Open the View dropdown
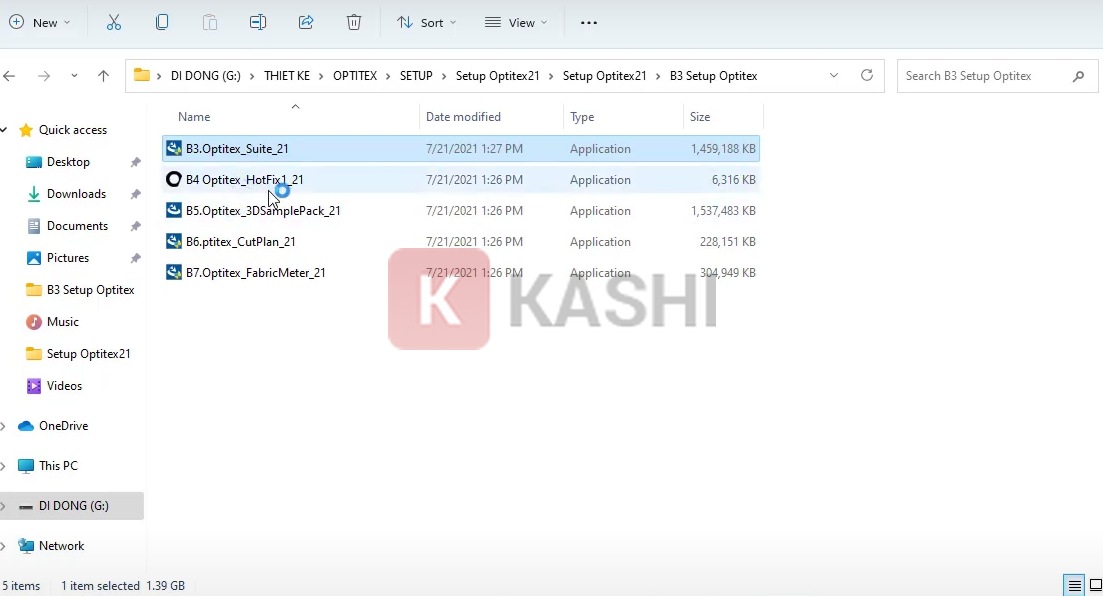The width and height of the screenshot is (1103, 596). coord(515,21)
